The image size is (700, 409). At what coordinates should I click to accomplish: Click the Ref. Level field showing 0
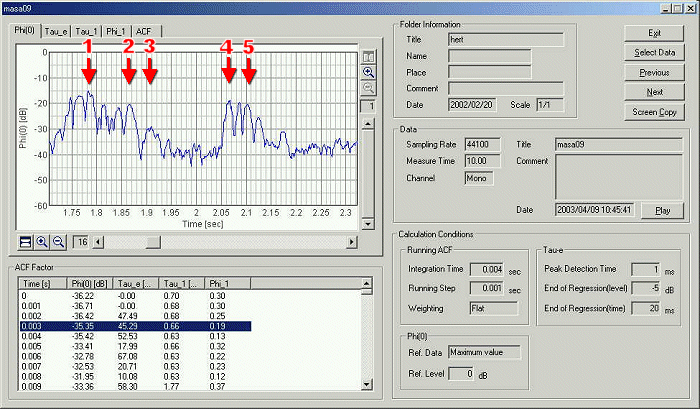461,374
